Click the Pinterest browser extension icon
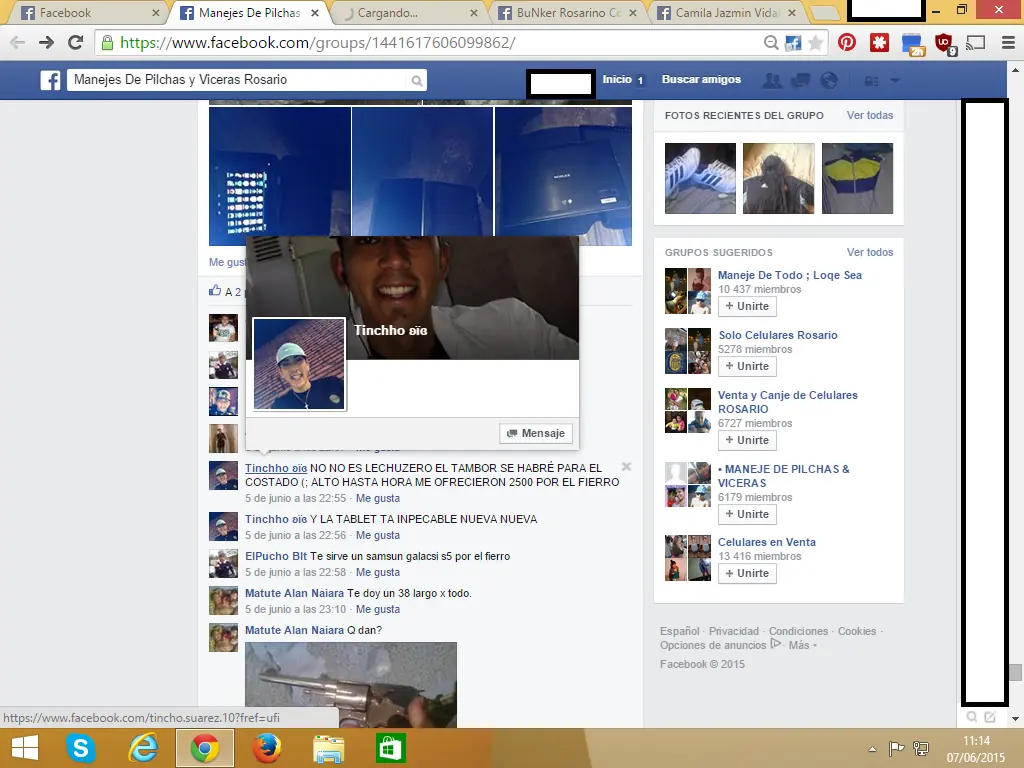The height and width of the screenshot is (768, 1024). tap(849, 43)
